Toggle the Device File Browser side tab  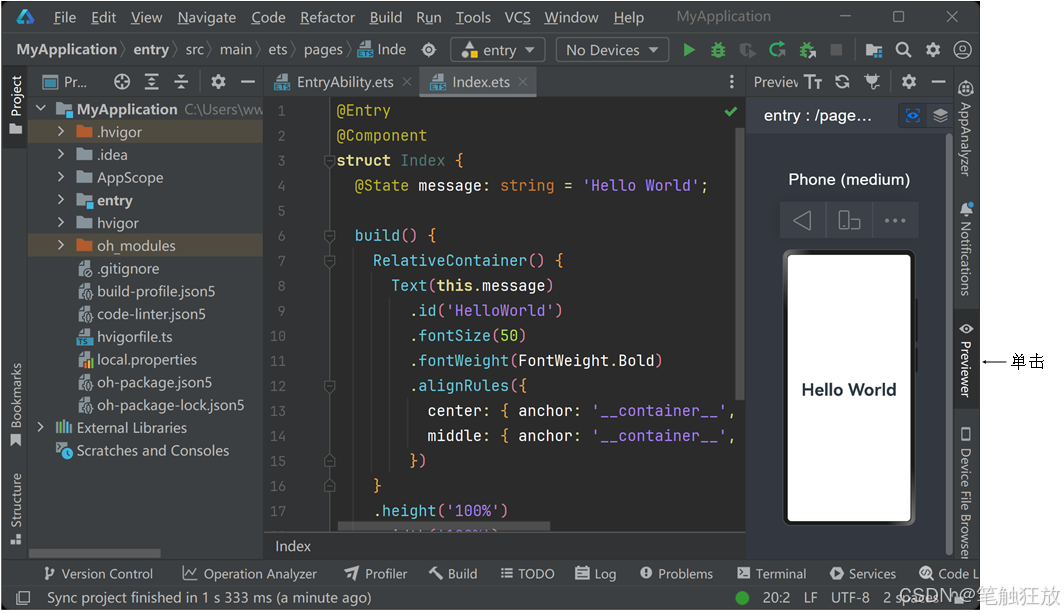(966, 492)
